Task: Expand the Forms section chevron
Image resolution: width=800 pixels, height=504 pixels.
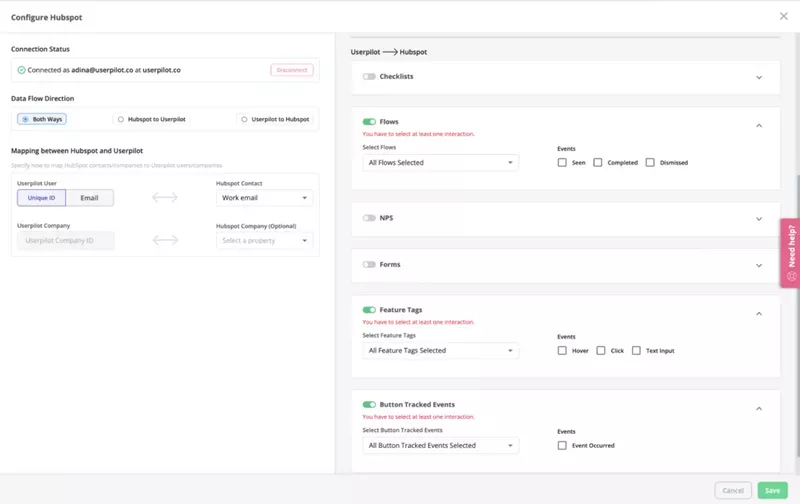Action: coord(759,265)
